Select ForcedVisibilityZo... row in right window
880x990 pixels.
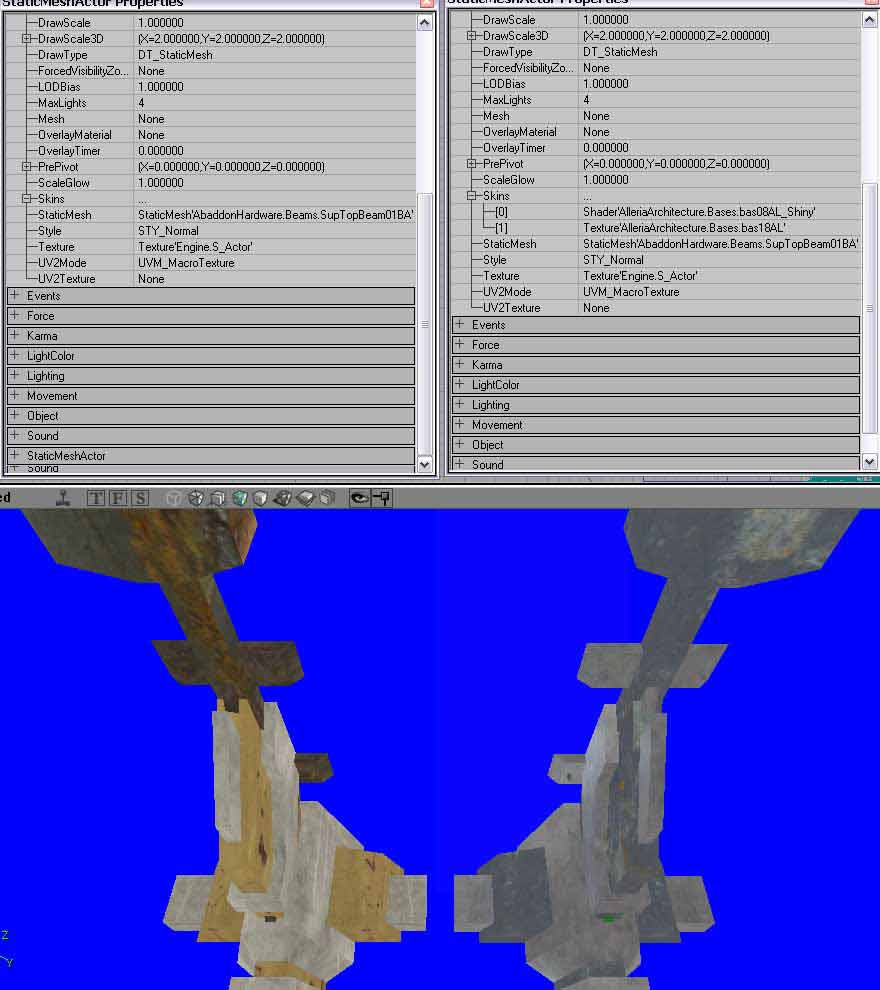(x=655, y=68)
